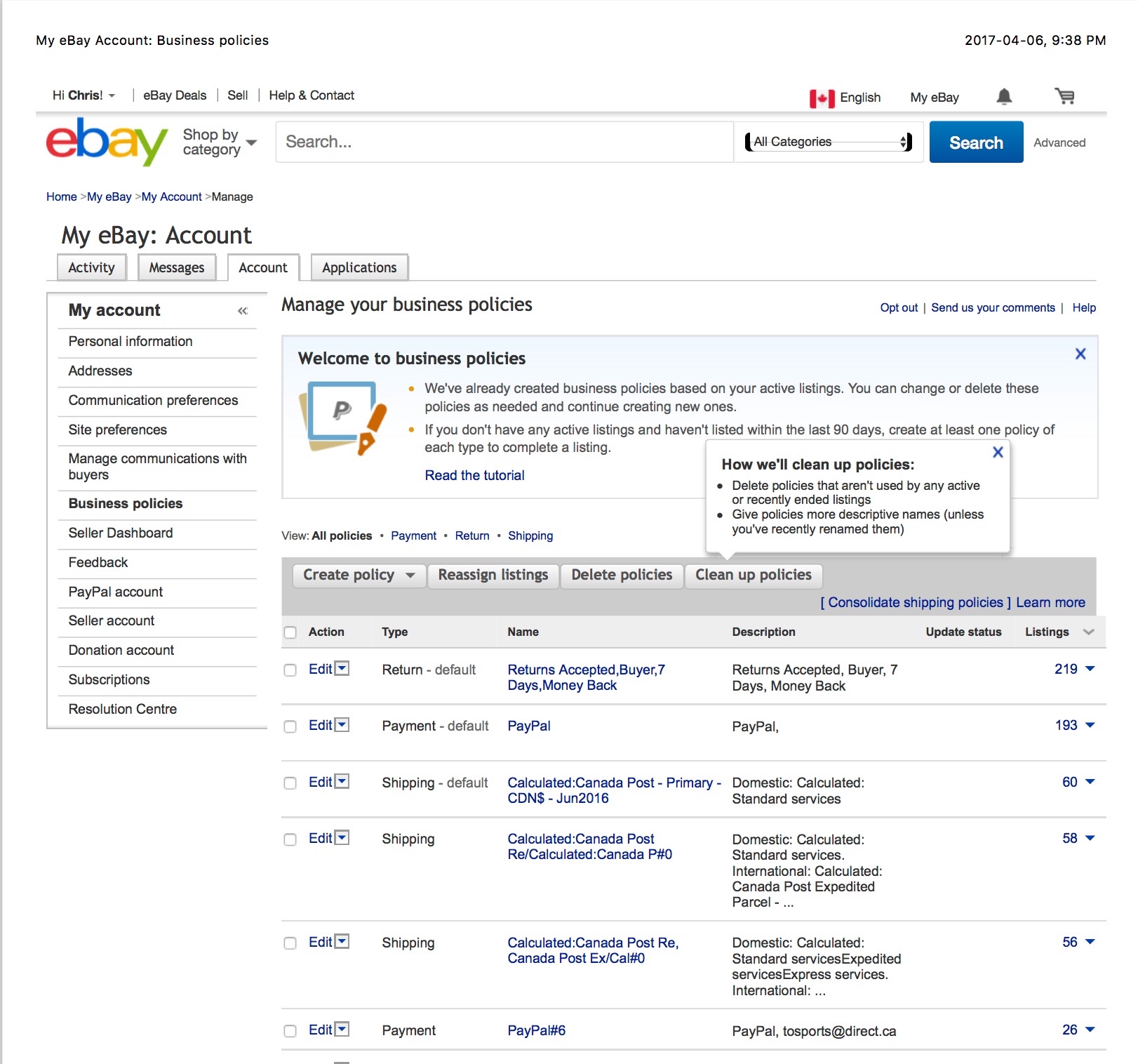Open the shopping cart
Image resolution: width=1138 pixels, height=1064 pixels.
[1064, 97]
